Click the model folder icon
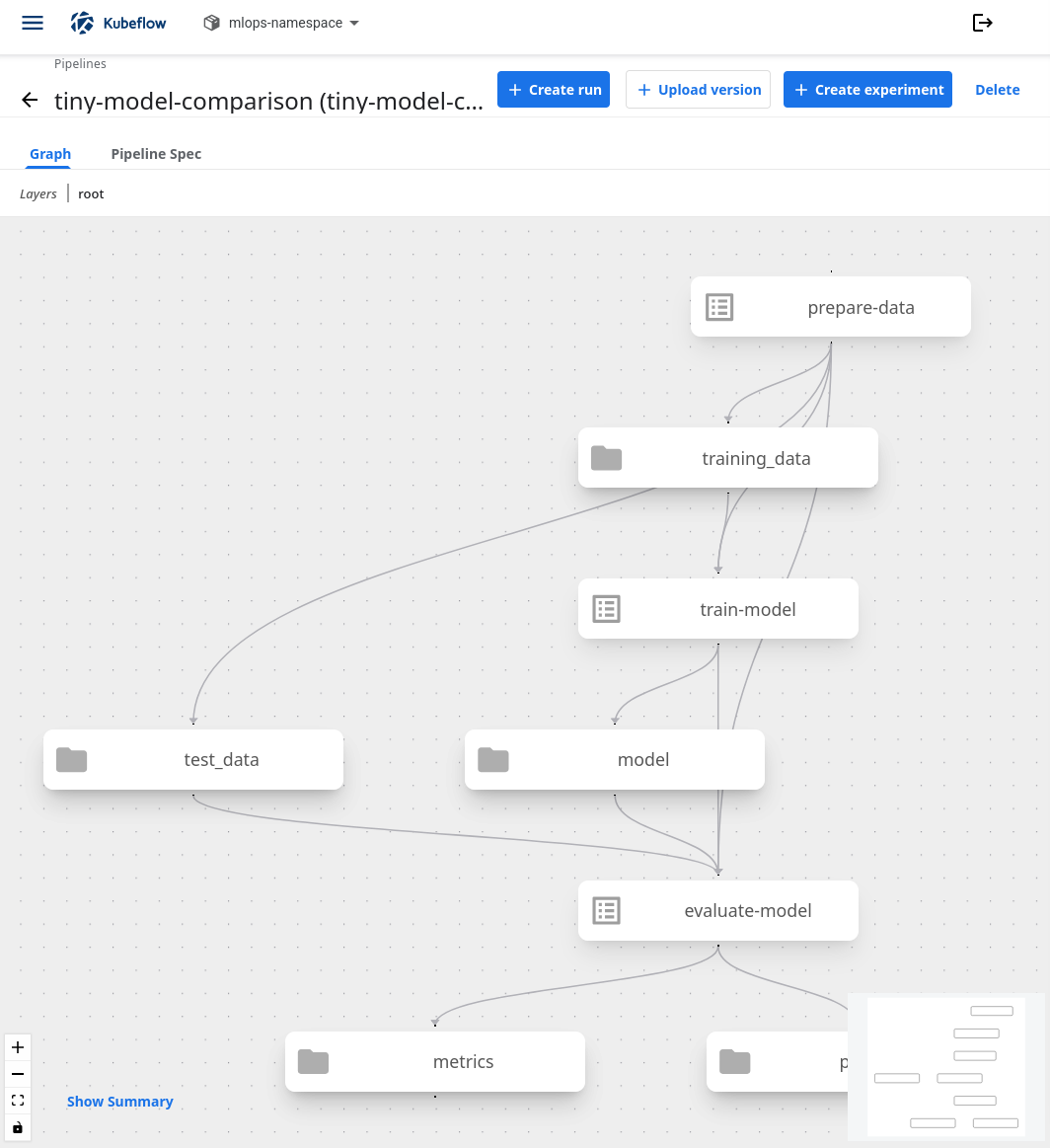Viewport: 1050px width, 1148px height. coord(493,760)
